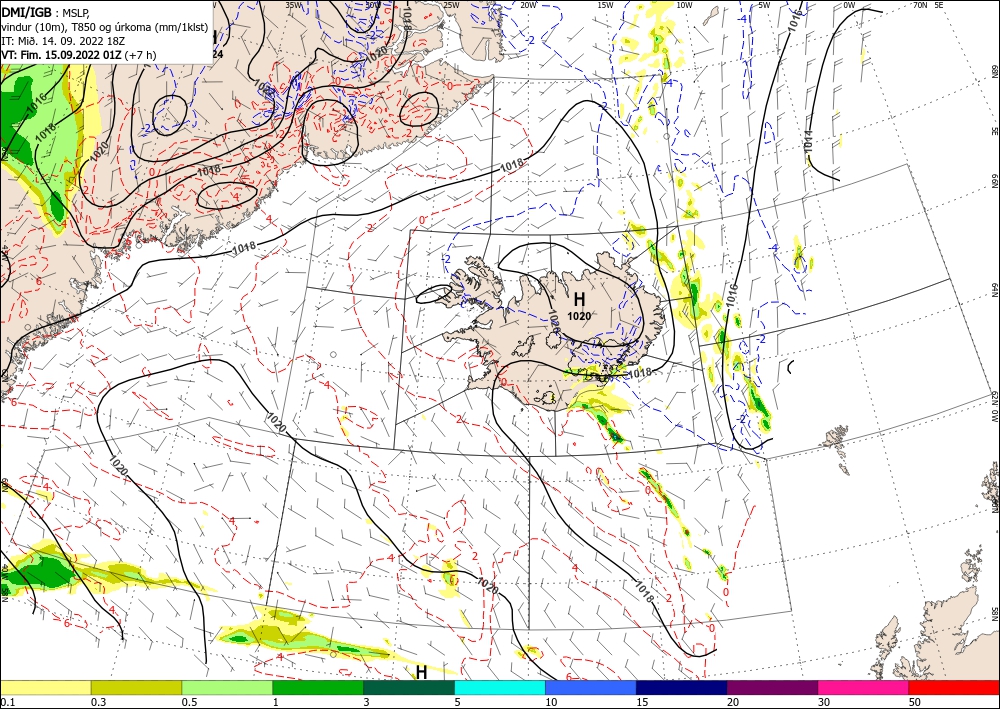This screenshot has width=1000, height=709.
Task: Choose the navy 15 mm legend swatch
Action: pyautogui.click(x=682, y=687)
